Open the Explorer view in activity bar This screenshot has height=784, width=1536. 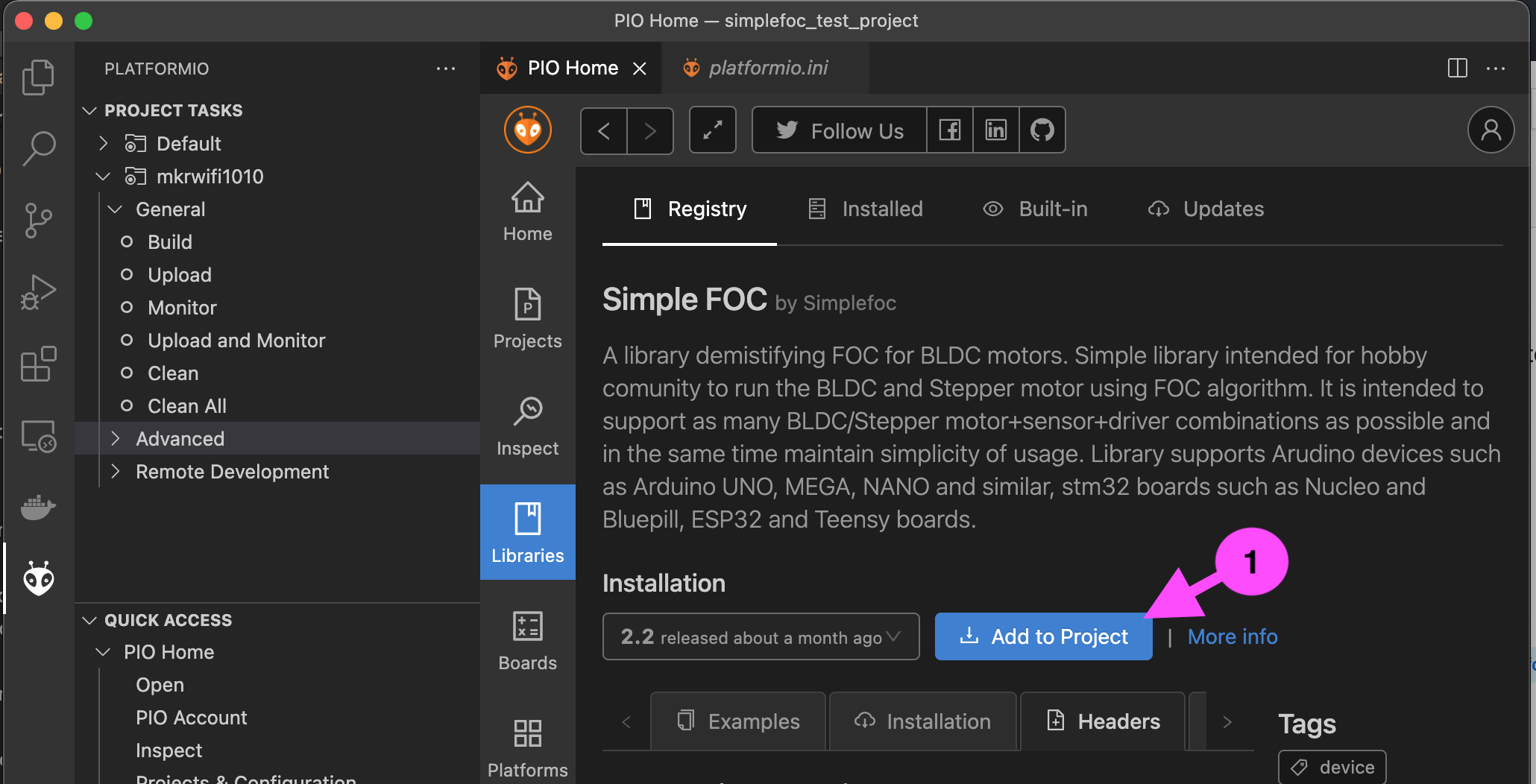pyautogui.click(x=38, y=77)
